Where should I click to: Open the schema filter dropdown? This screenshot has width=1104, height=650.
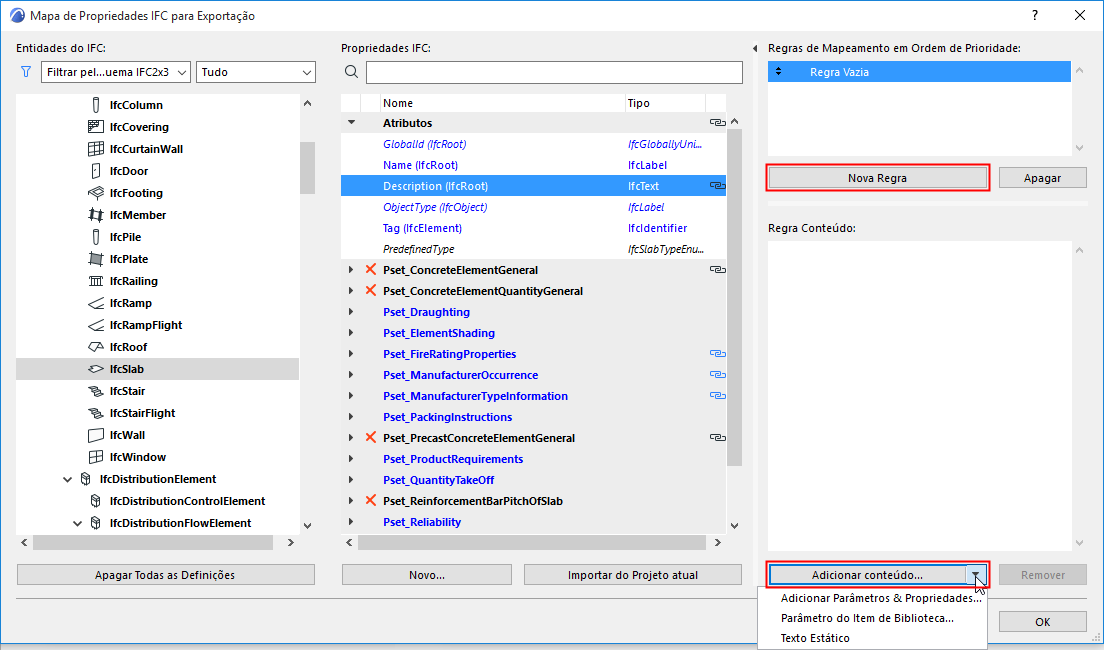click(115, 72)
